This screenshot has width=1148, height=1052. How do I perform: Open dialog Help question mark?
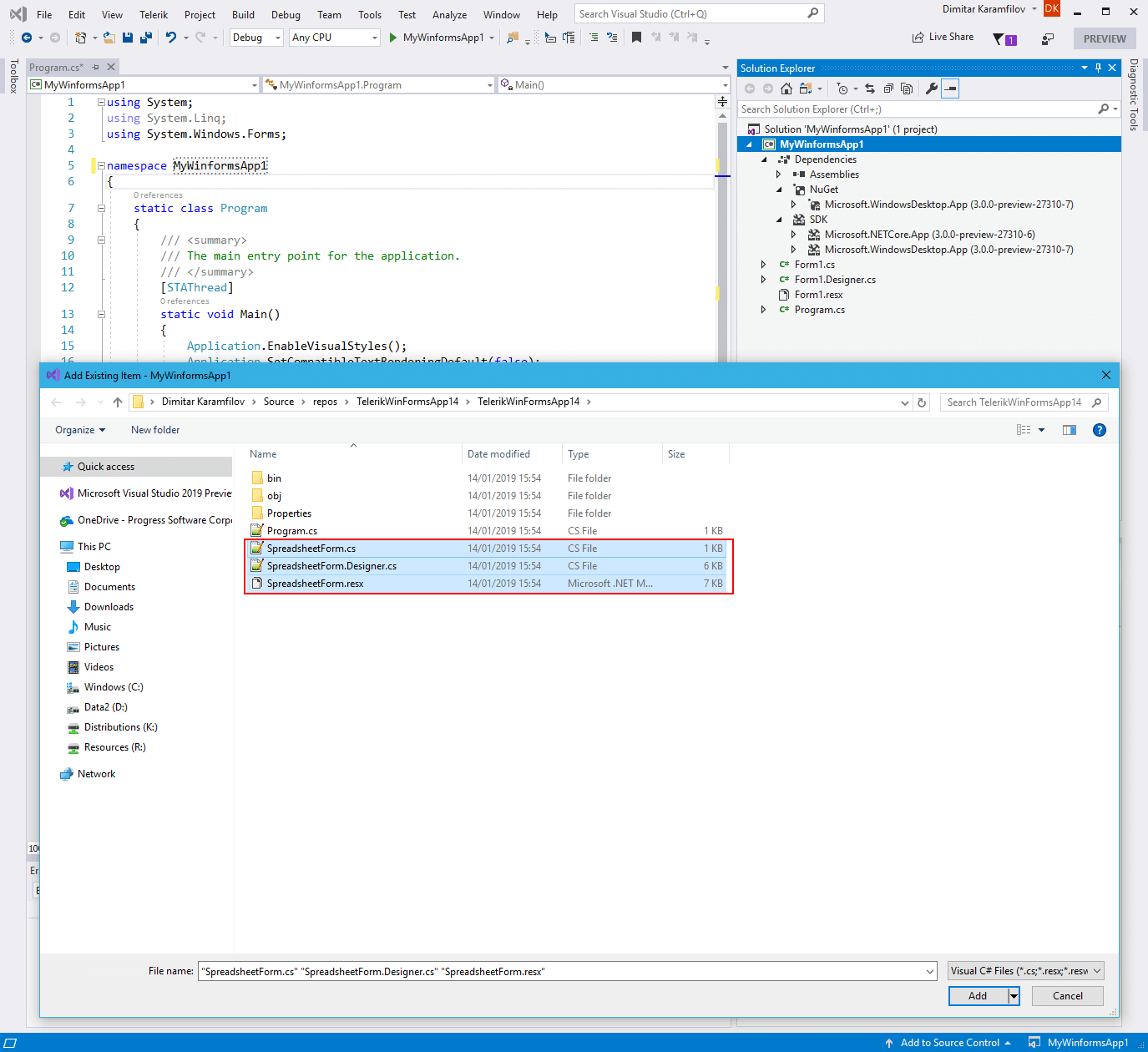tap(1100, 430)
